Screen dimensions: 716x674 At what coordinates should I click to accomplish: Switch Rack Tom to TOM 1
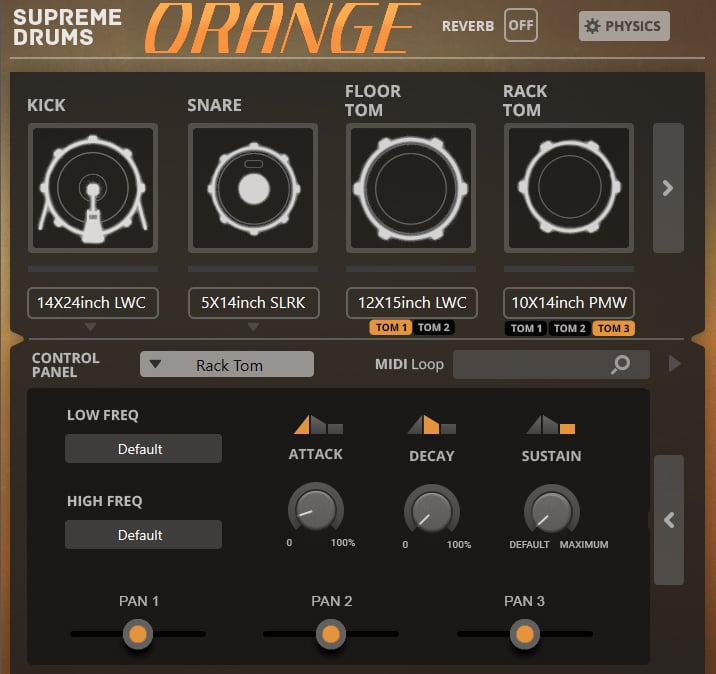526,329
